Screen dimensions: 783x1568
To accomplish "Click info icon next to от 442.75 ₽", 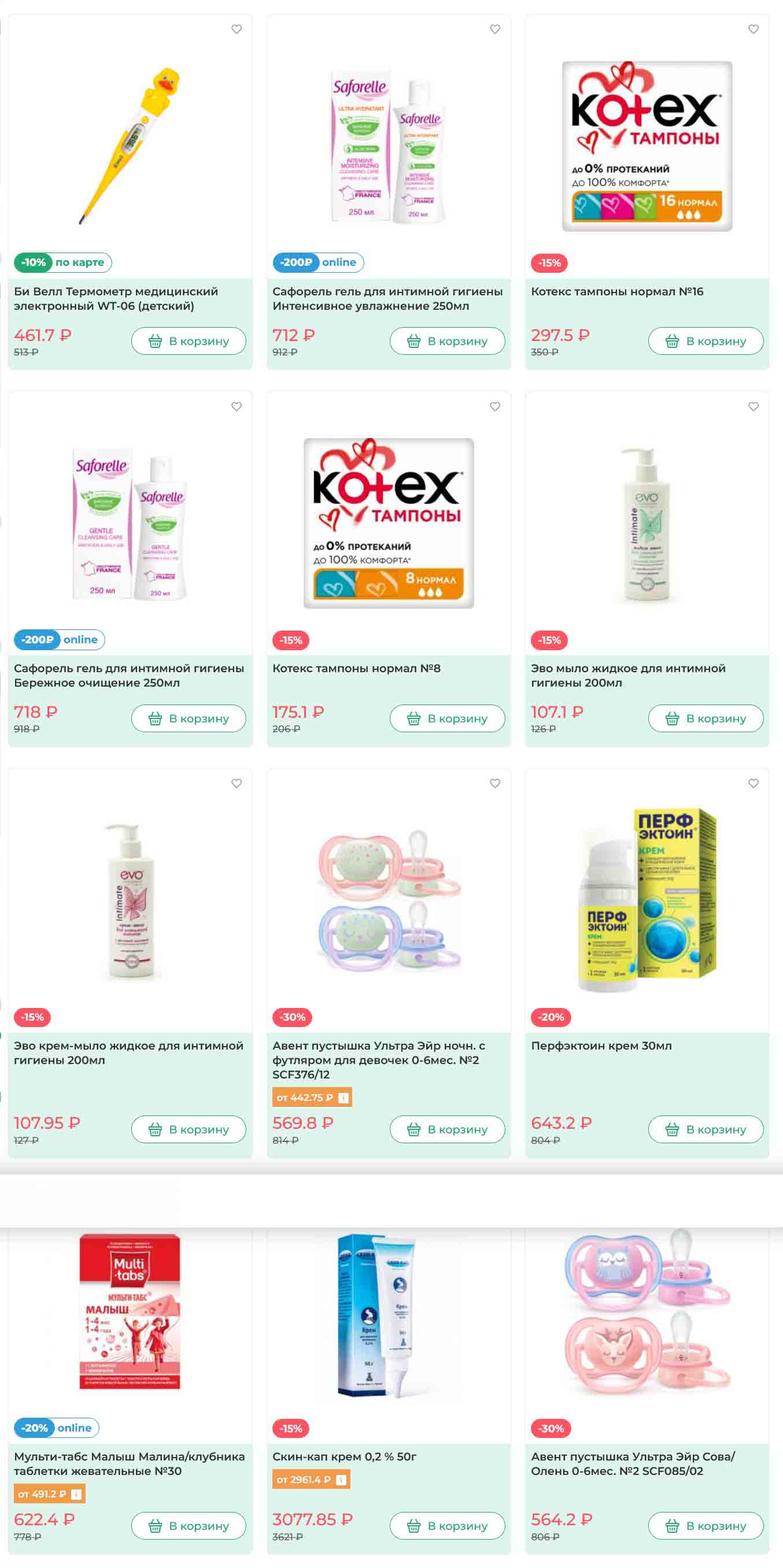I will tap(344, 1098).
